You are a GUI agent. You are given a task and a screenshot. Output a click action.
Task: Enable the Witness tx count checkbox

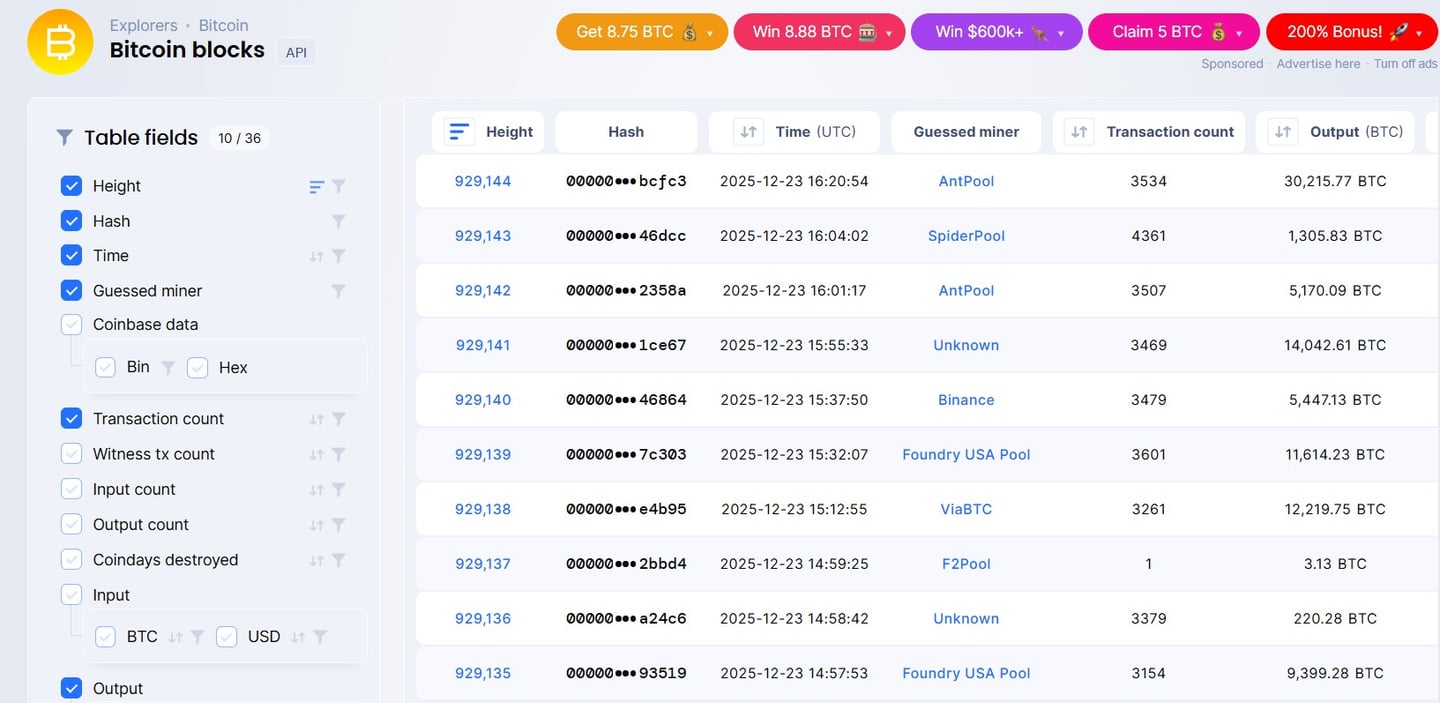(71, 453)
